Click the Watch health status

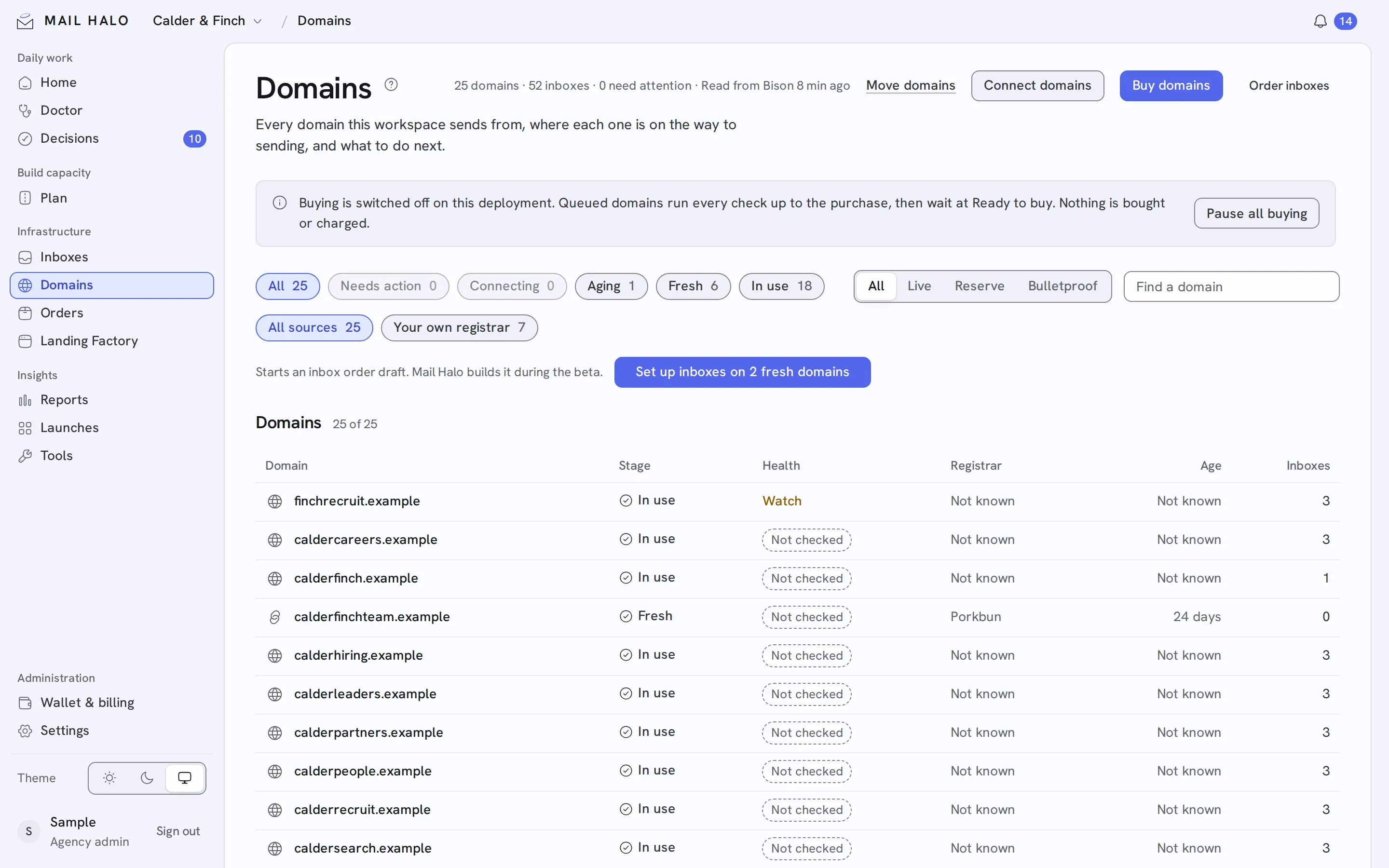click(x=782, y=501)
